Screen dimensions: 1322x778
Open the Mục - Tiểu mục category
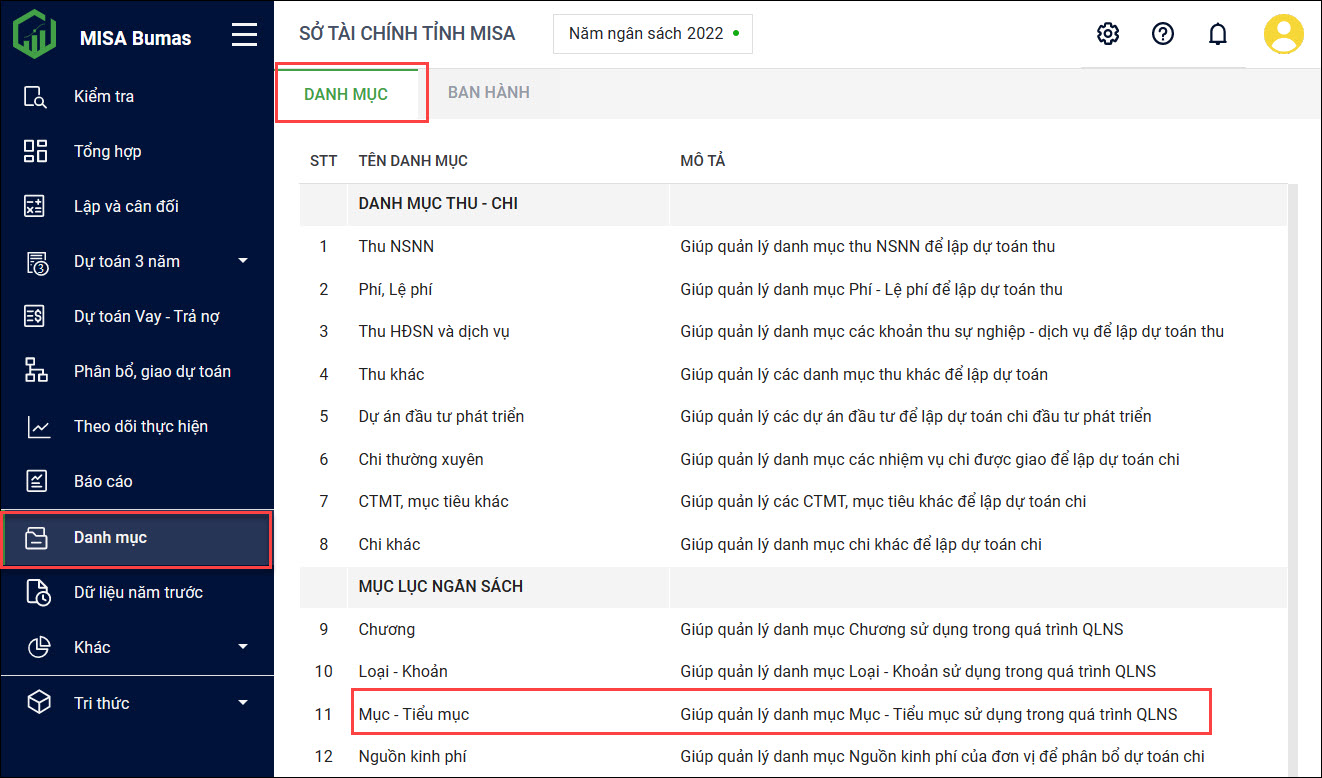coord(414,714)
